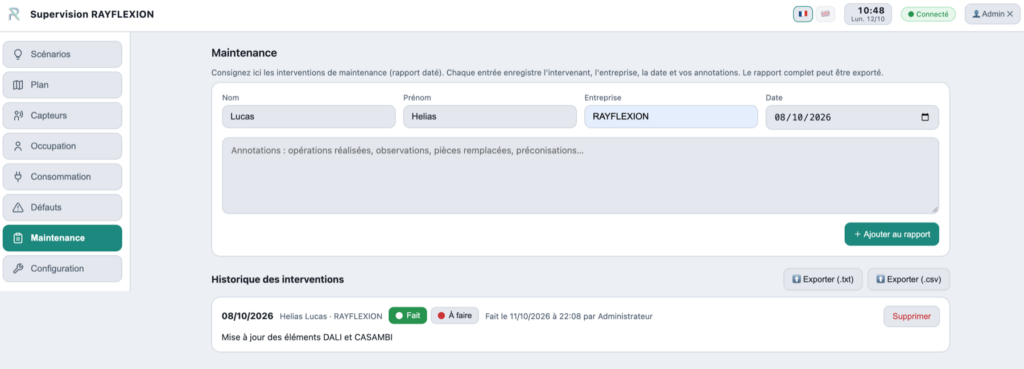Log out with the Admin X button
The height and width of the screenshot is (369, 1024).
pos(993,14)
